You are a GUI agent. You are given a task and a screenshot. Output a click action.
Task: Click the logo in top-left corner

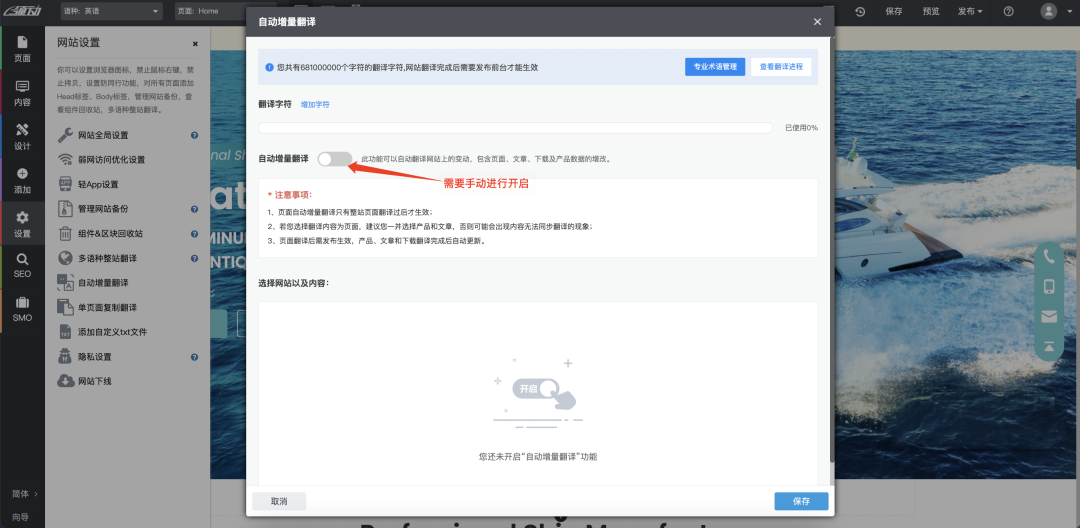point(22,11)
